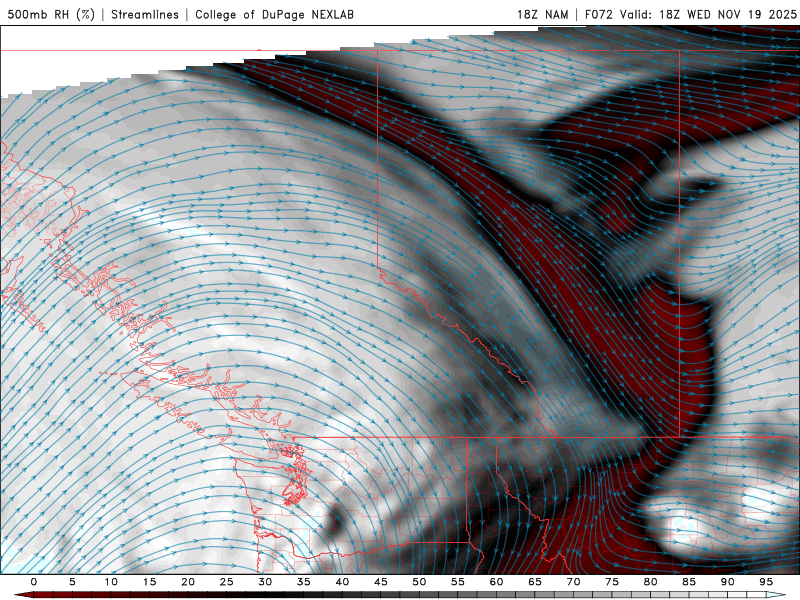Click the colorbar label "35"

coord(304,582)
